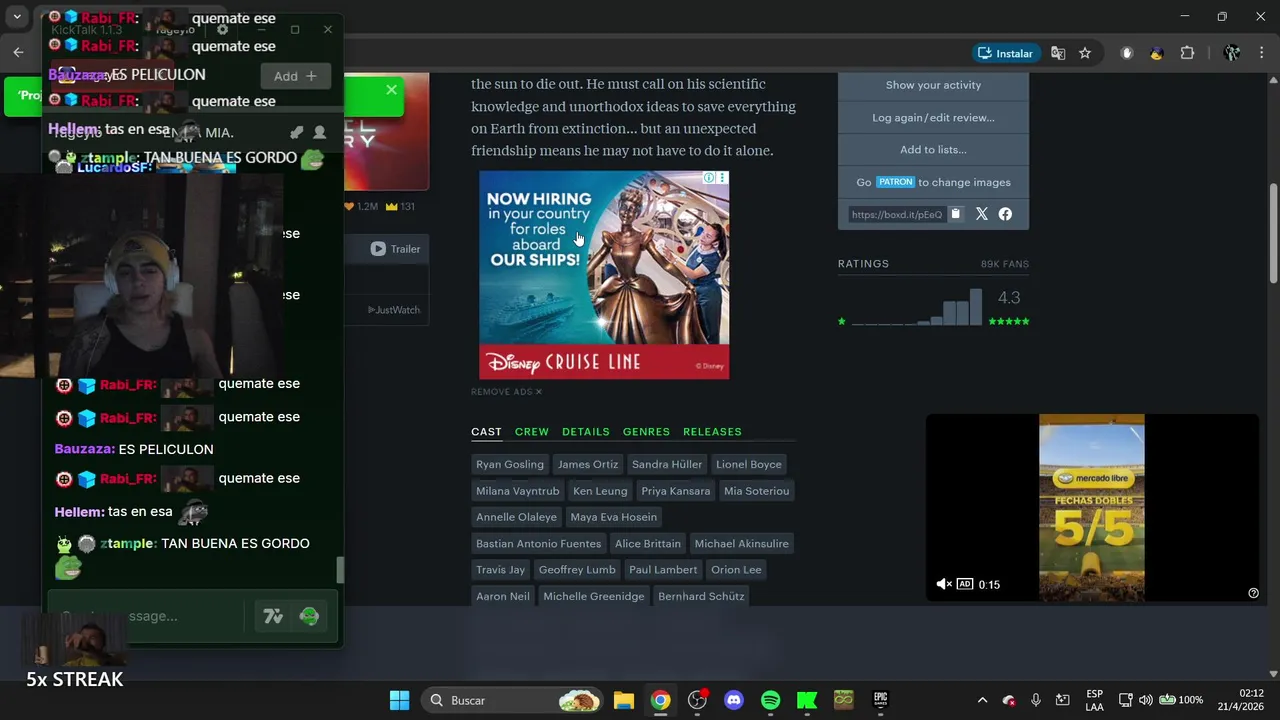Copy share link with clipboard icon
The image size is (1280, 720).
tap(955, 214)
